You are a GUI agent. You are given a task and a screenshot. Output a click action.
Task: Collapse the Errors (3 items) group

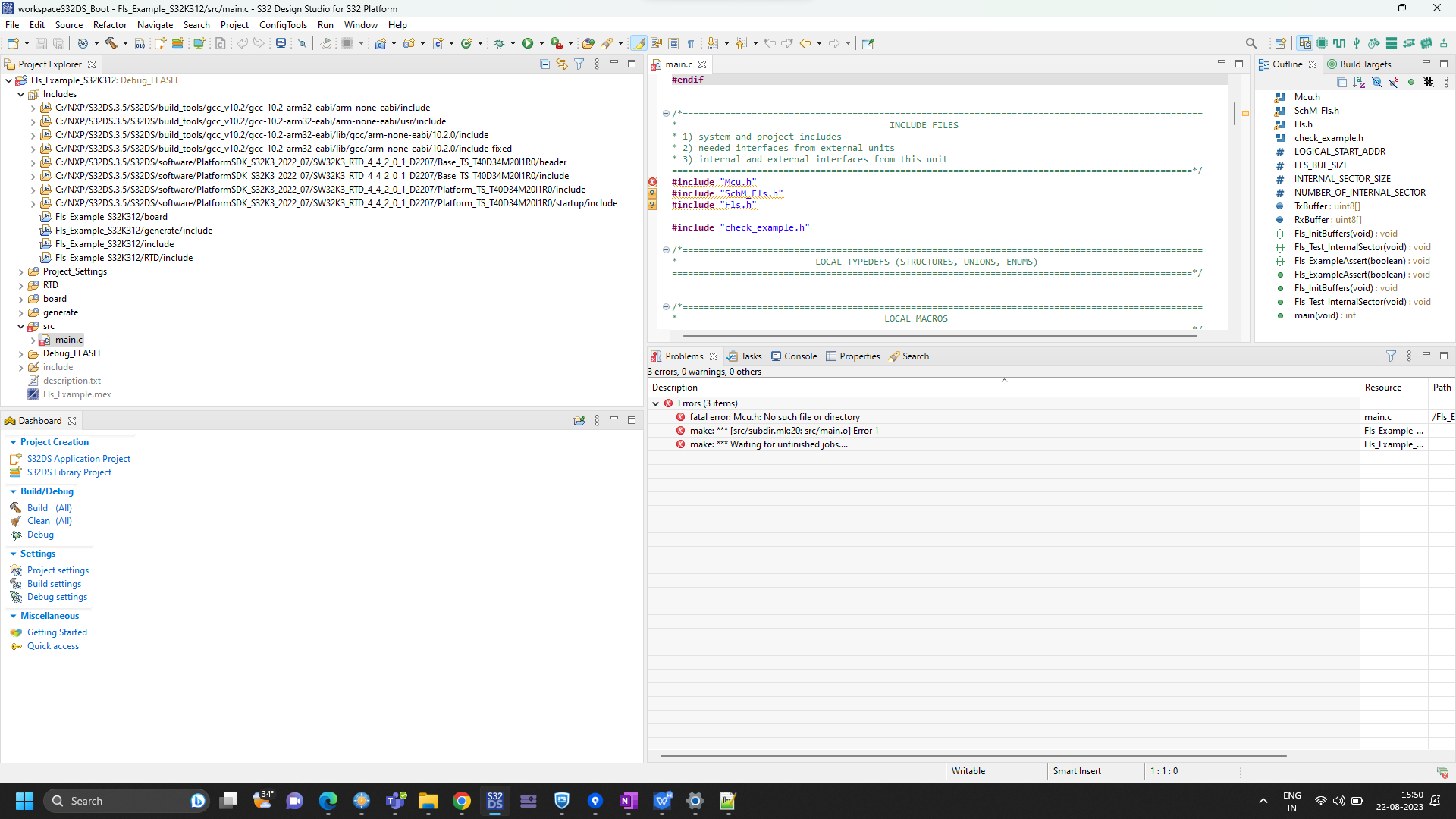point(656,403)
